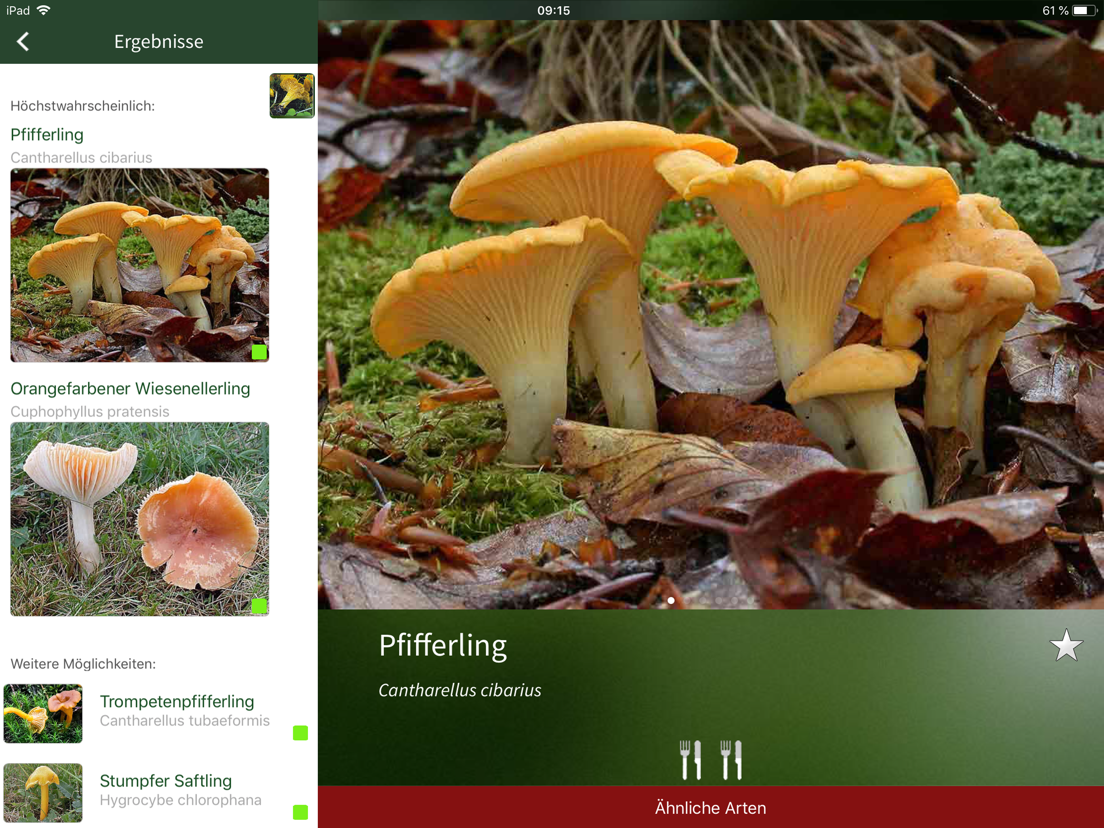This screenshot has width=1104, height=828.
Task: Open the Pfifferling result photo
Action: pyautogui.click(x=139, y=265)
